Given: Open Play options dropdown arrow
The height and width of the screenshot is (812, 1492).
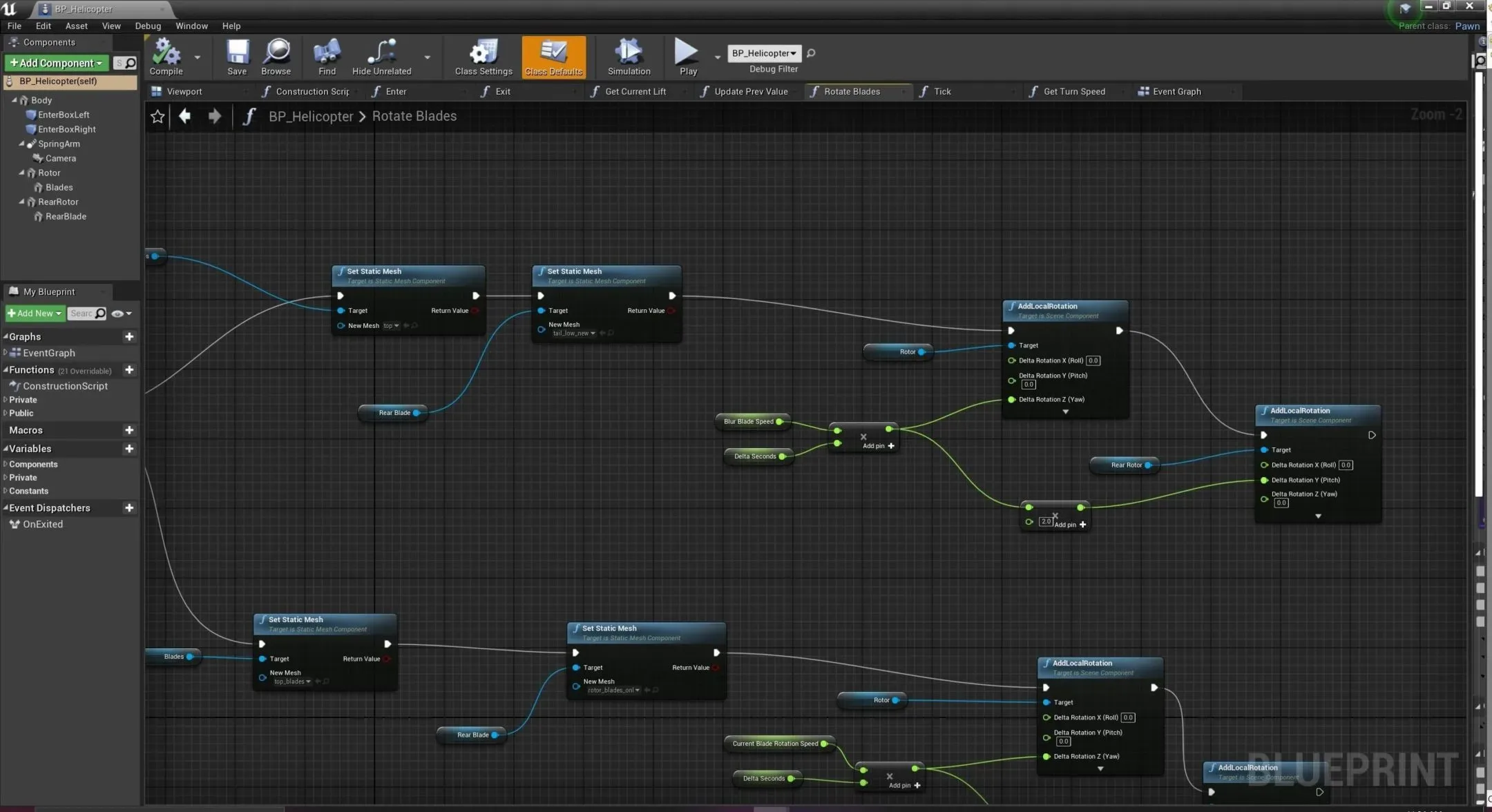Looking at the screenshot, I should tap(717, 57).
